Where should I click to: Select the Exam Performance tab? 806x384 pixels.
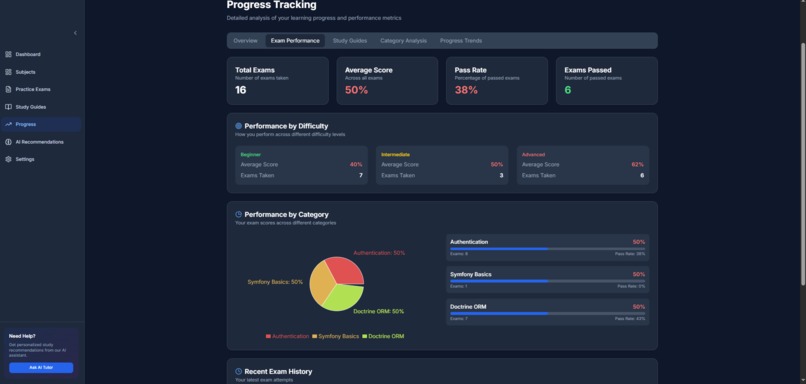coord(295,41)
